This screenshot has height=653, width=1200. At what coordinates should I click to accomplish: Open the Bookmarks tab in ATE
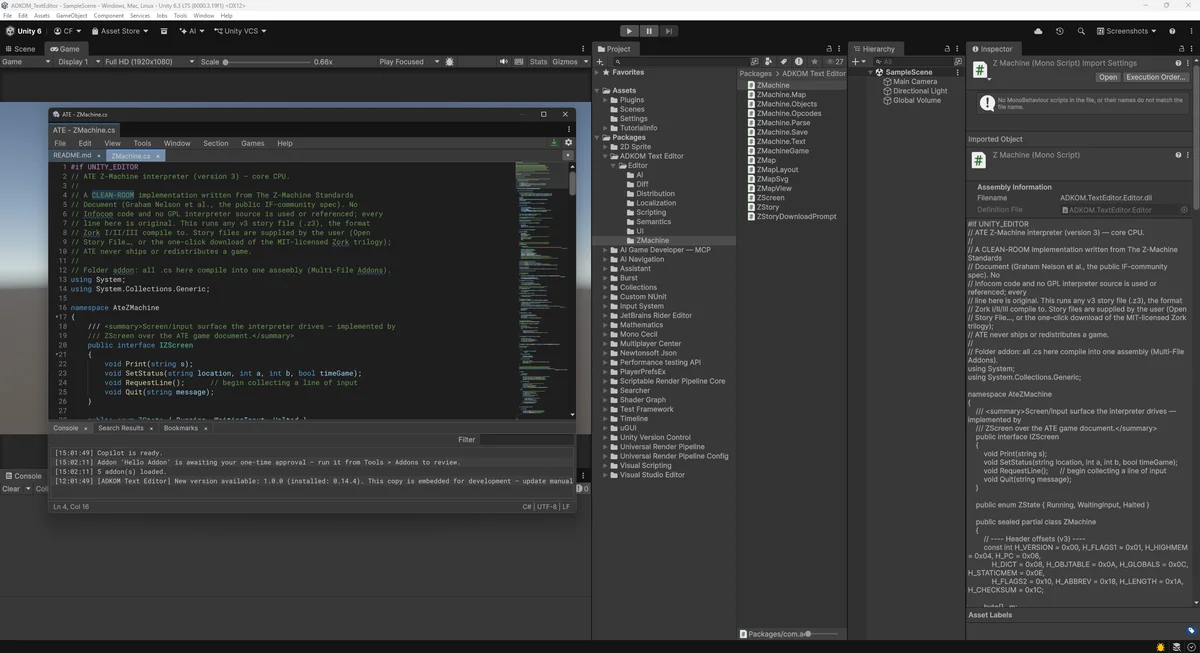pyautogui.click(x=181, y=428)
